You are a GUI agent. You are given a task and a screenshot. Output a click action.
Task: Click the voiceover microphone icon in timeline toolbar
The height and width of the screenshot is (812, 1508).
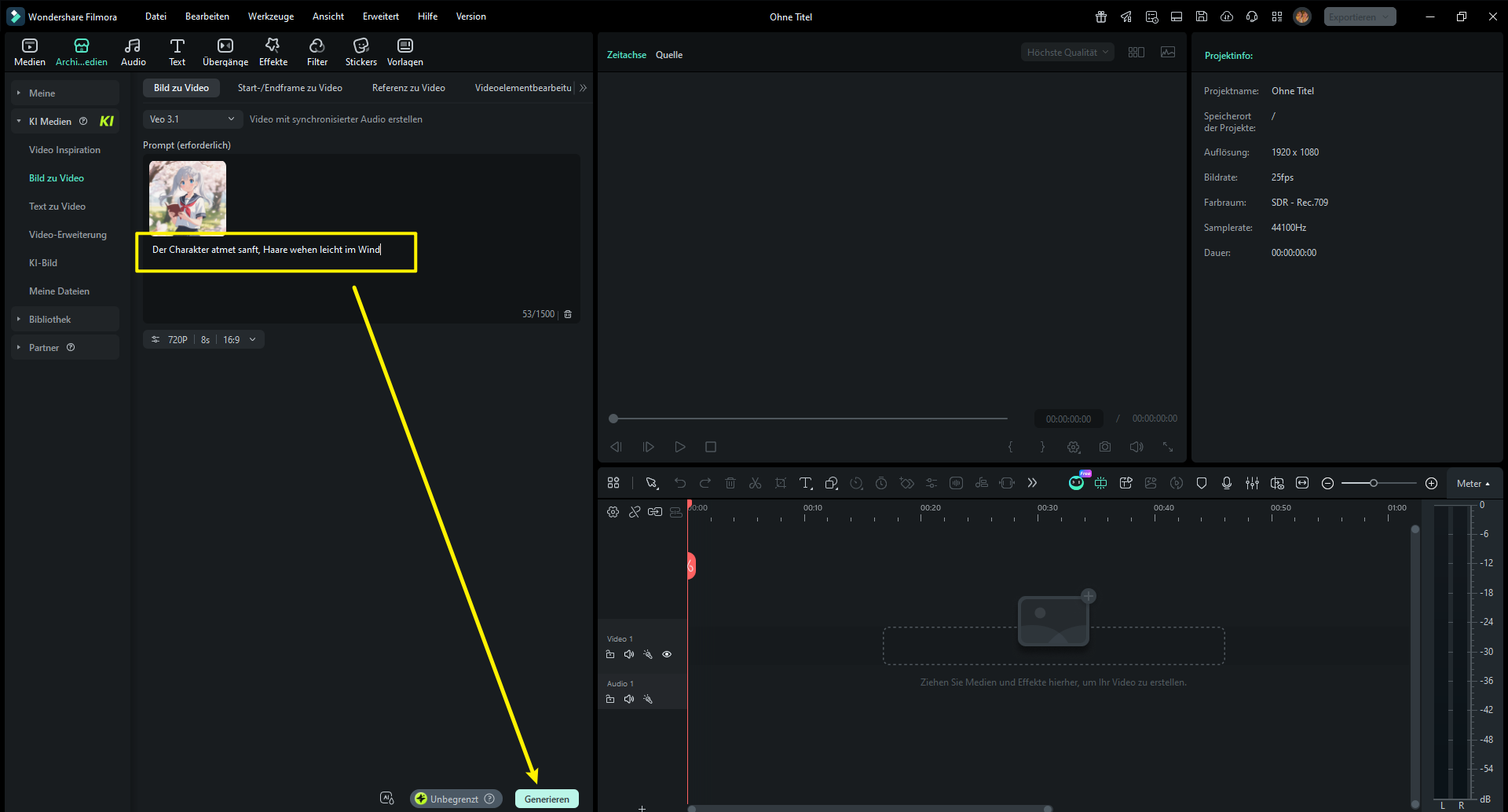point(1226,483)
